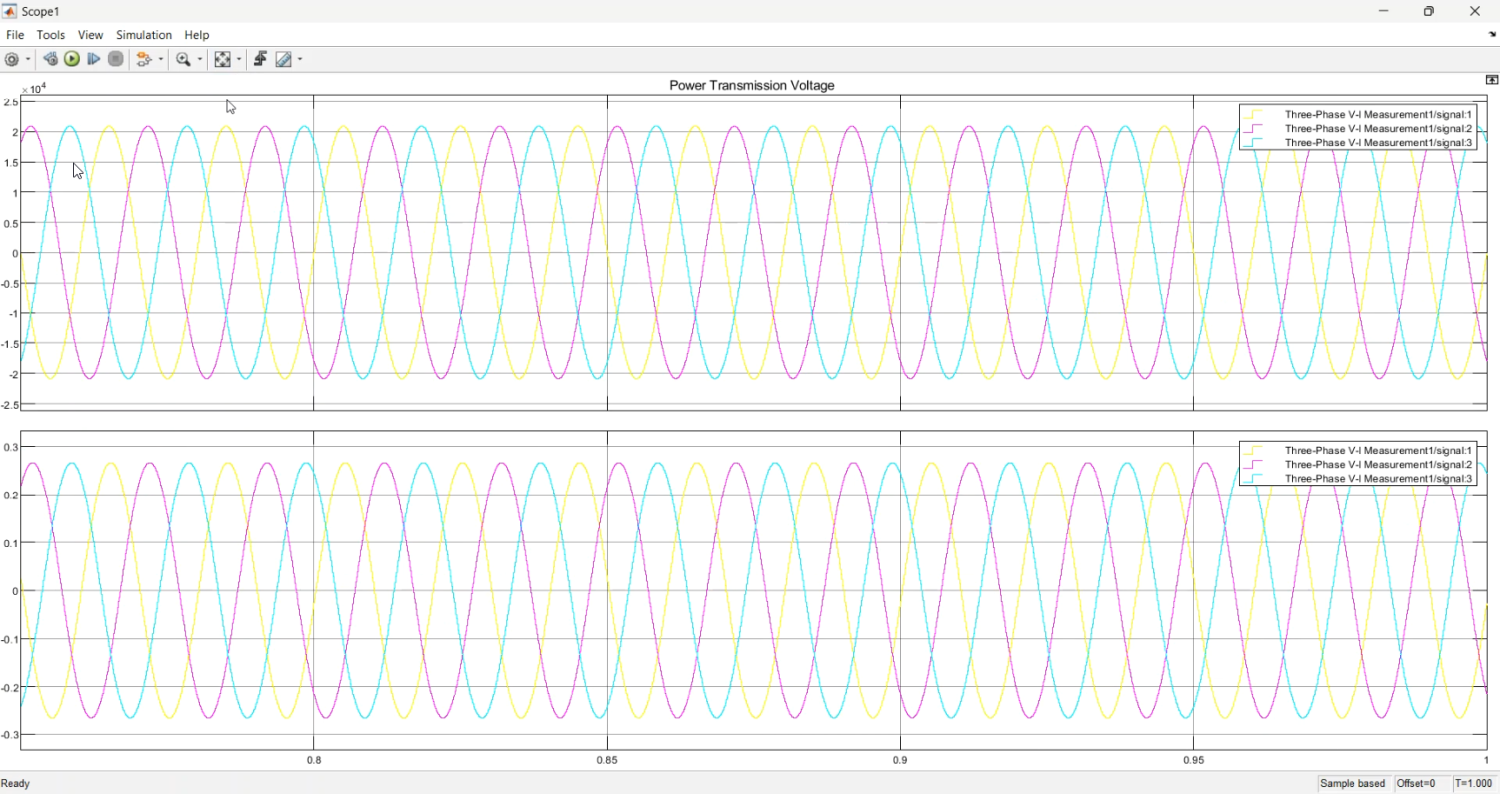Expand the Scale Axes dropdown arrow

[x=240, y=59]
